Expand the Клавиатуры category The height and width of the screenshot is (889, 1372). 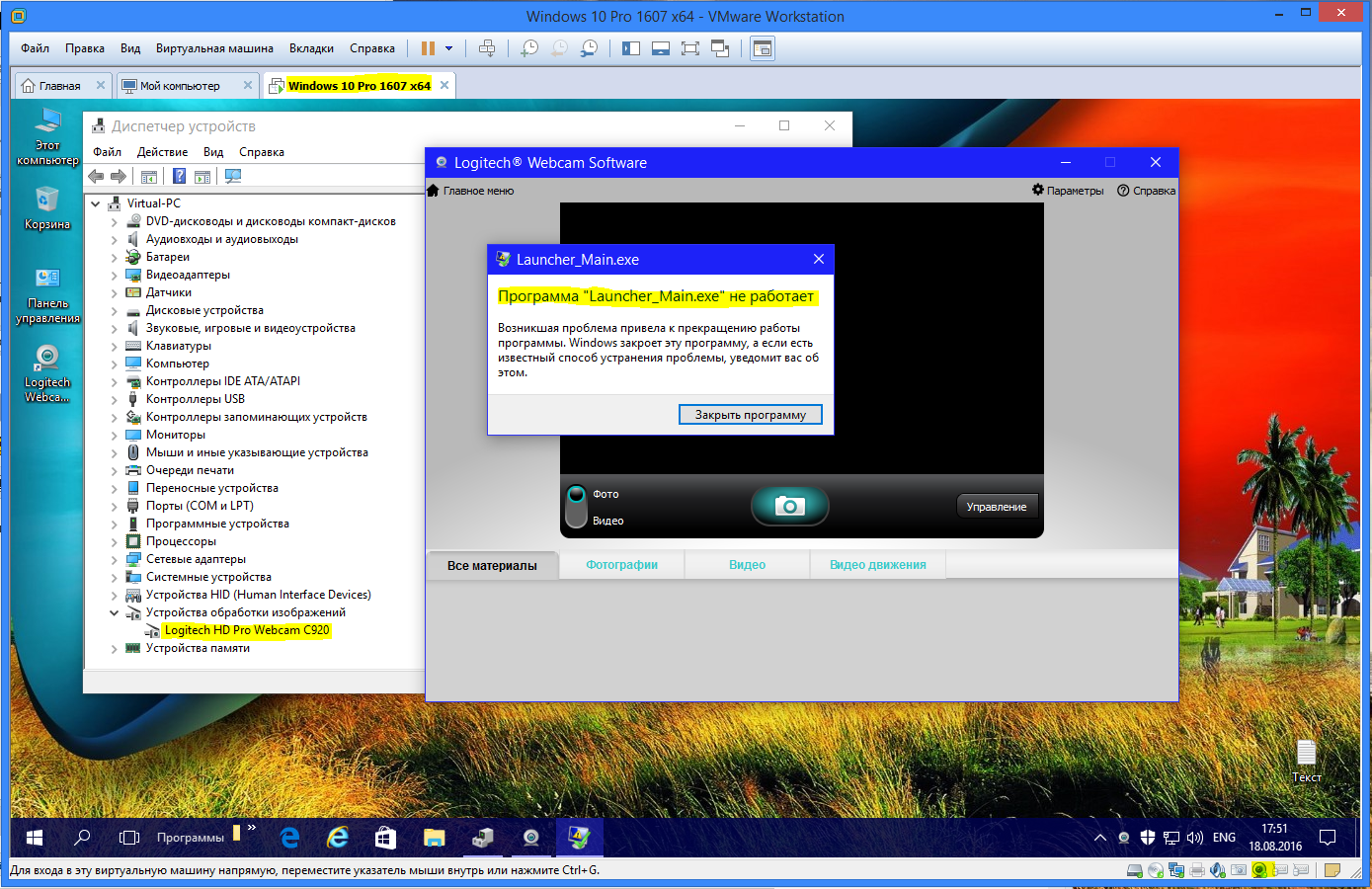[x=115, y=347]
